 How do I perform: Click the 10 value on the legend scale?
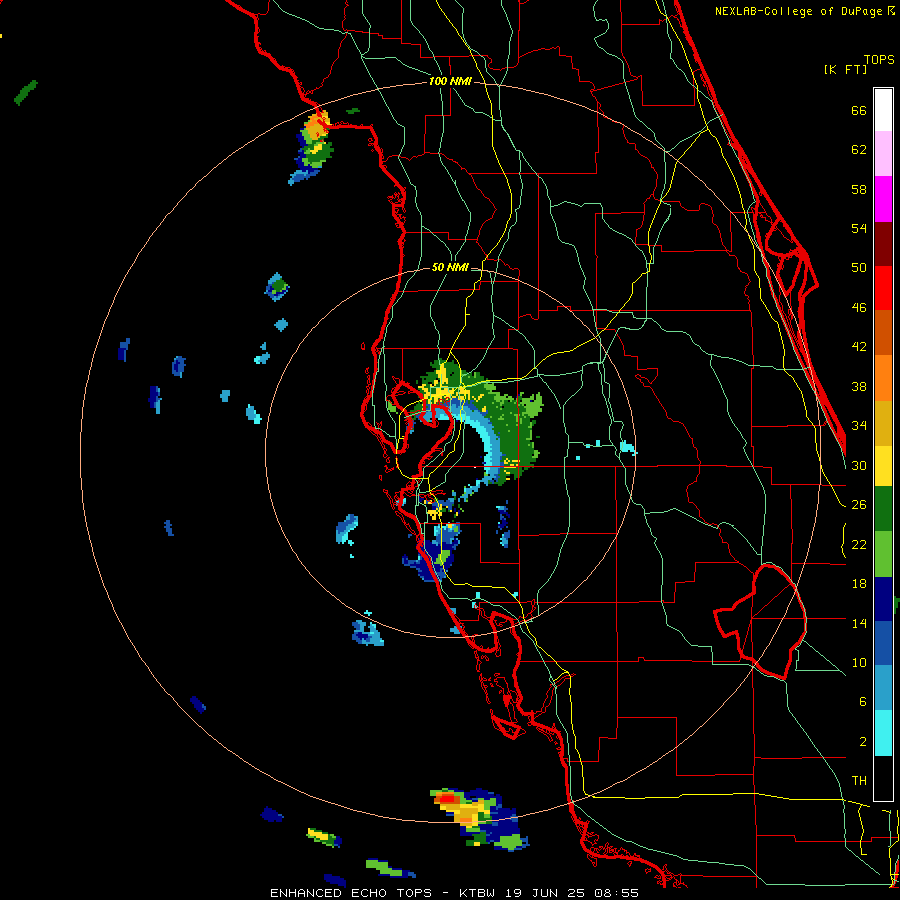coord(859,662)
